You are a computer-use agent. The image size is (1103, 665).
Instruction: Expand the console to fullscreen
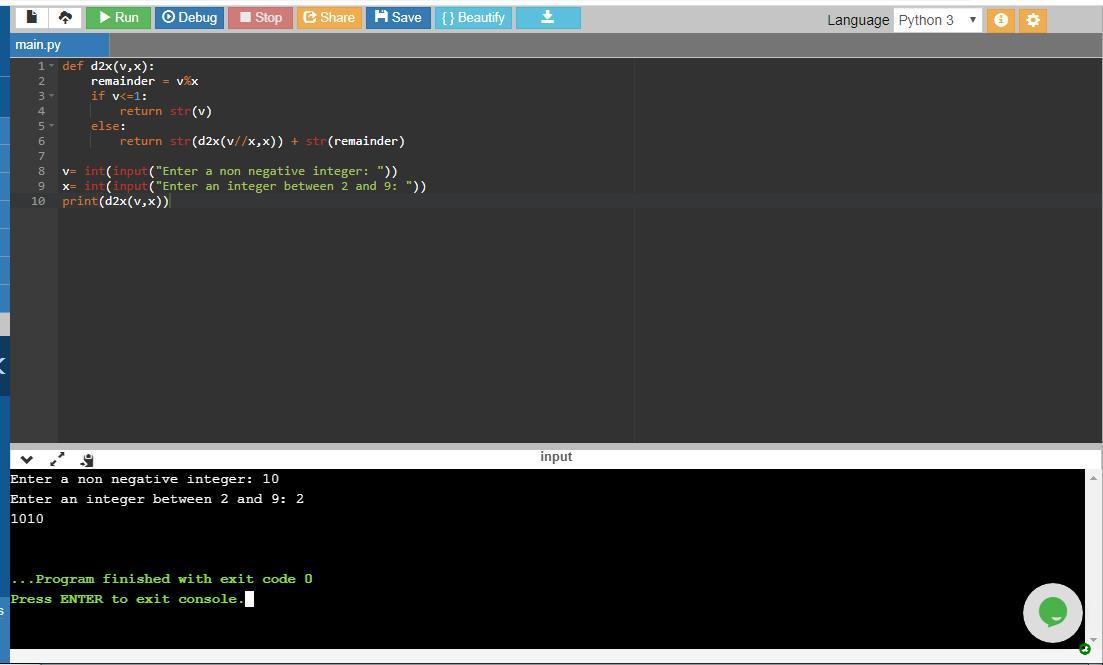point(57,460)
